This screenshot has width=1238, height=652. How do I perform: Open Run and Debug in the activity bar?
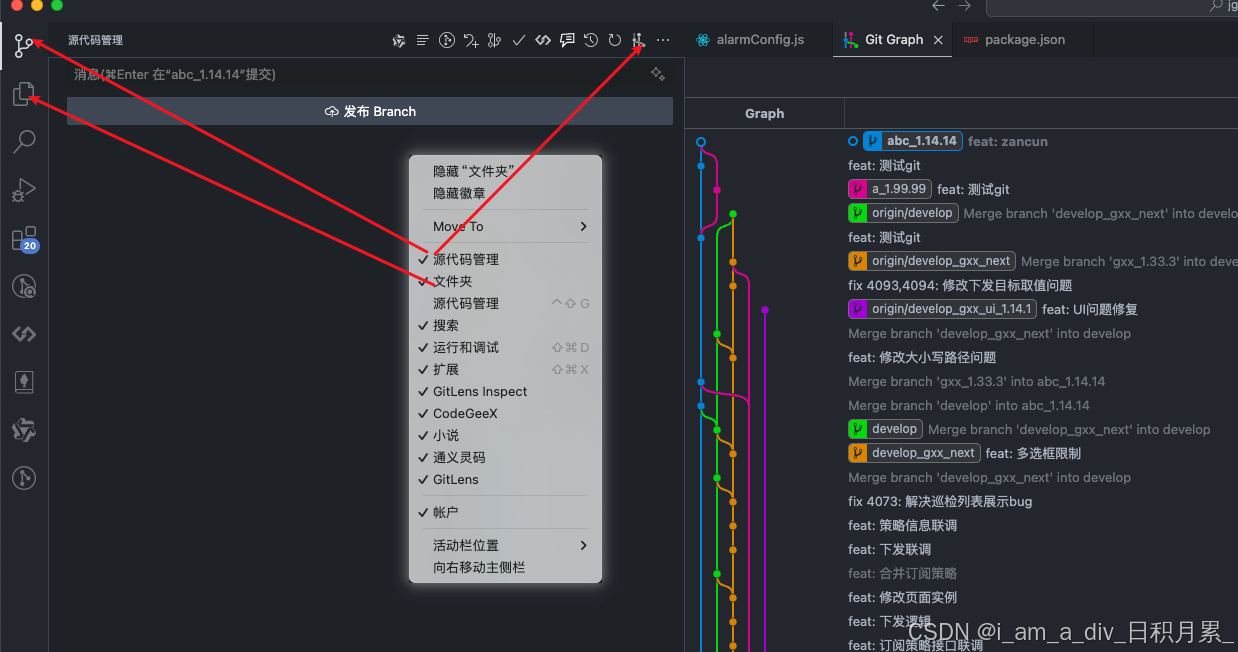coord(23,190)
